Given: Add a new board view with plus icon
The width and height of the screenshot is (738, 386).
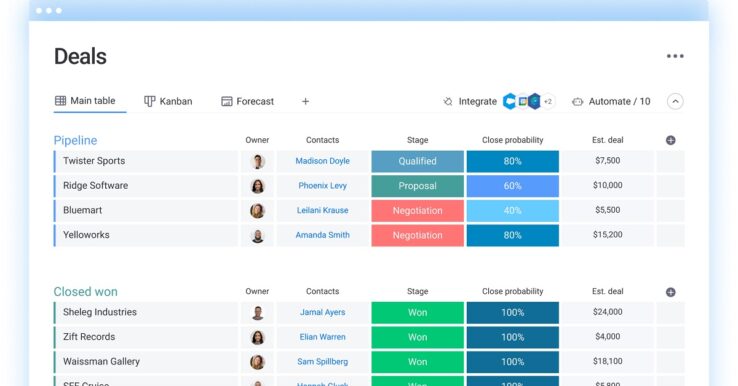Looking at the screenshot, I should pos(305,101).
